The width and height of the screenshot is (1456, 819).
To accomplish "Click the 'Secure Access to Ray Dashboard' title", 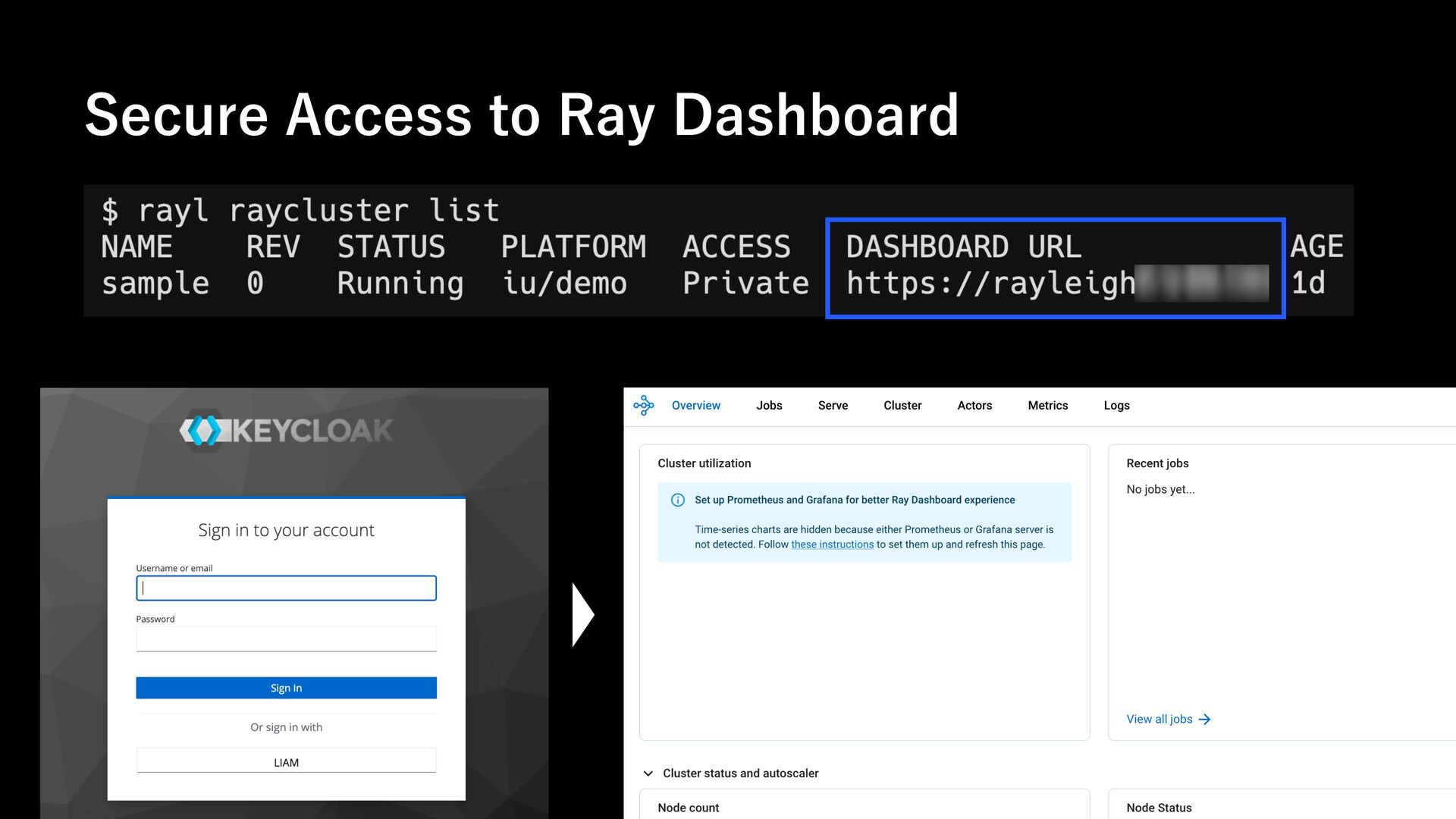I will (522, 115).
